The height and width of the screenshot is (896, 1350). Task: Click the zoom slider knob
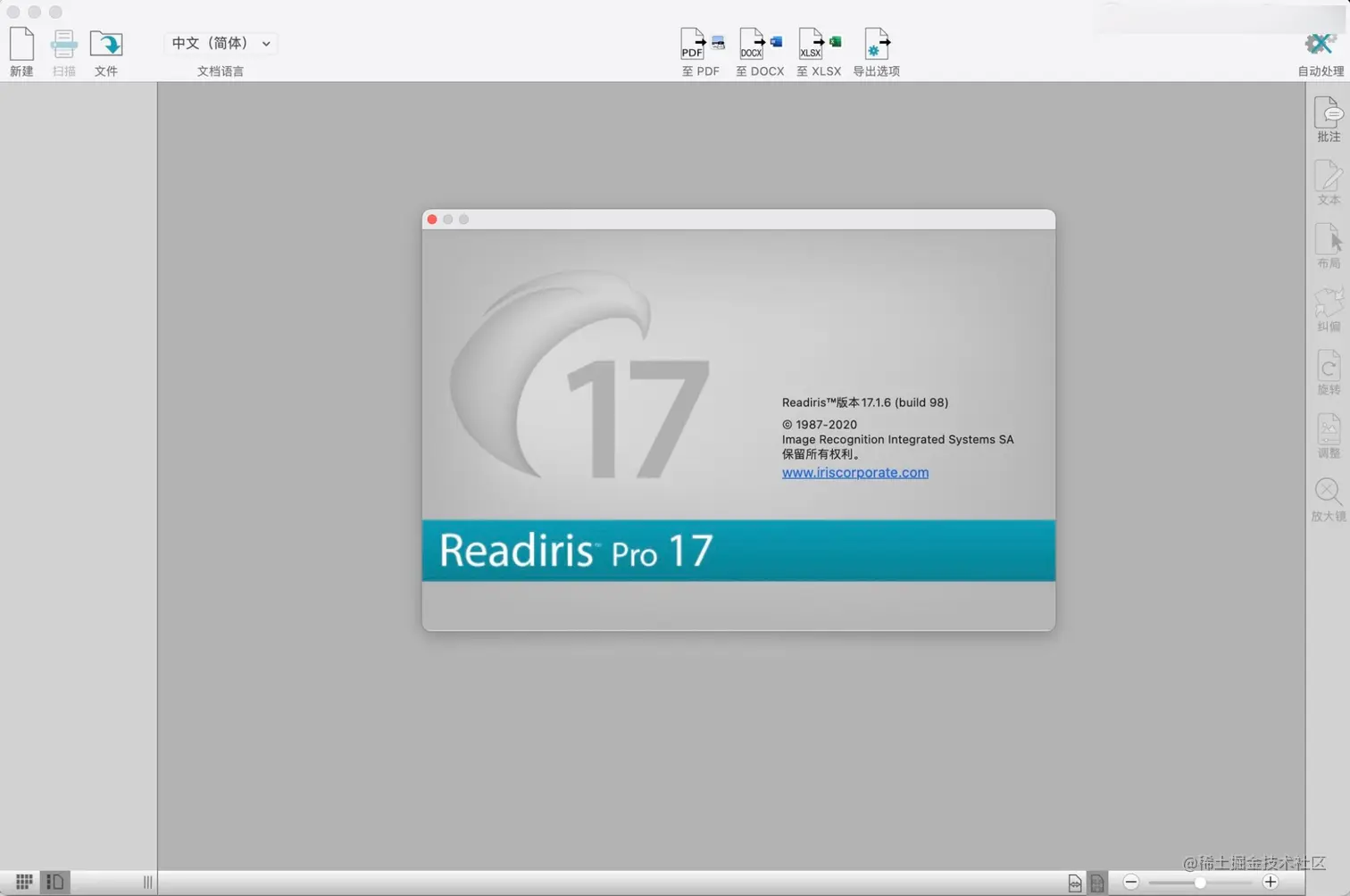pos(1200,882)
